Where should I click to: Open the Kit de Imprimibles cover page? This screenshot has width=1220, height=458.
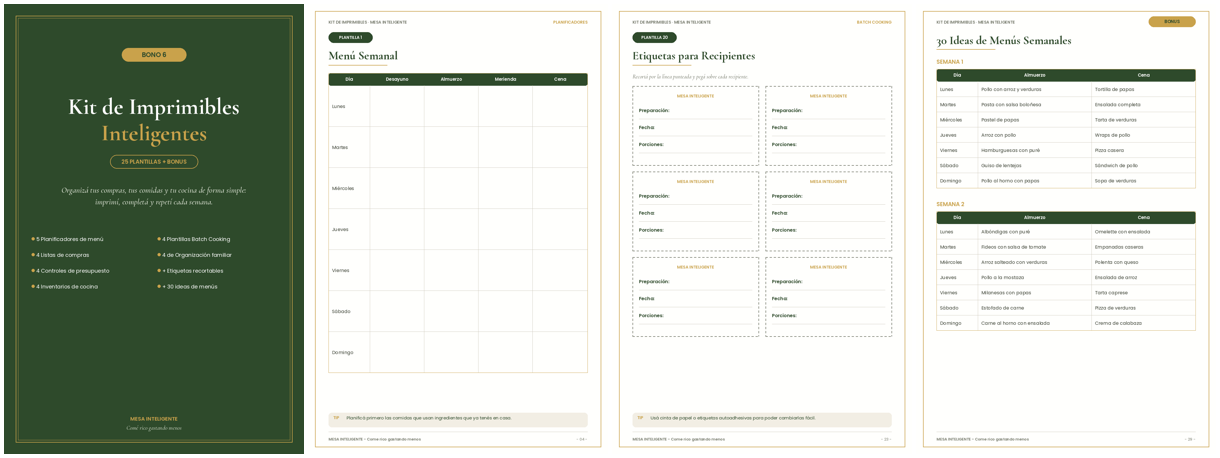click(x=154, y=229)
